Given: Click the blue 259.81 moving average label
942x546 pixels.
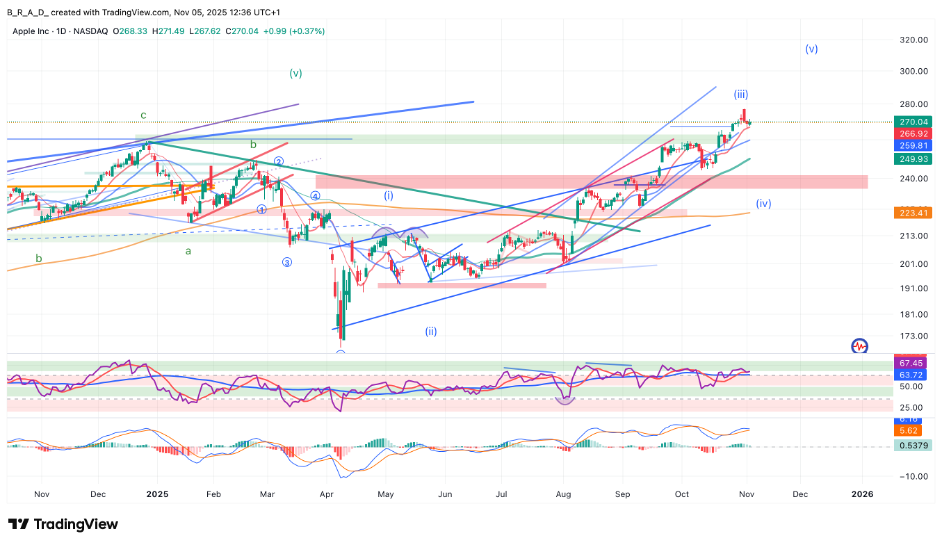Looking at the screenshot, I should pyautogui.click(x=913, y=145).
